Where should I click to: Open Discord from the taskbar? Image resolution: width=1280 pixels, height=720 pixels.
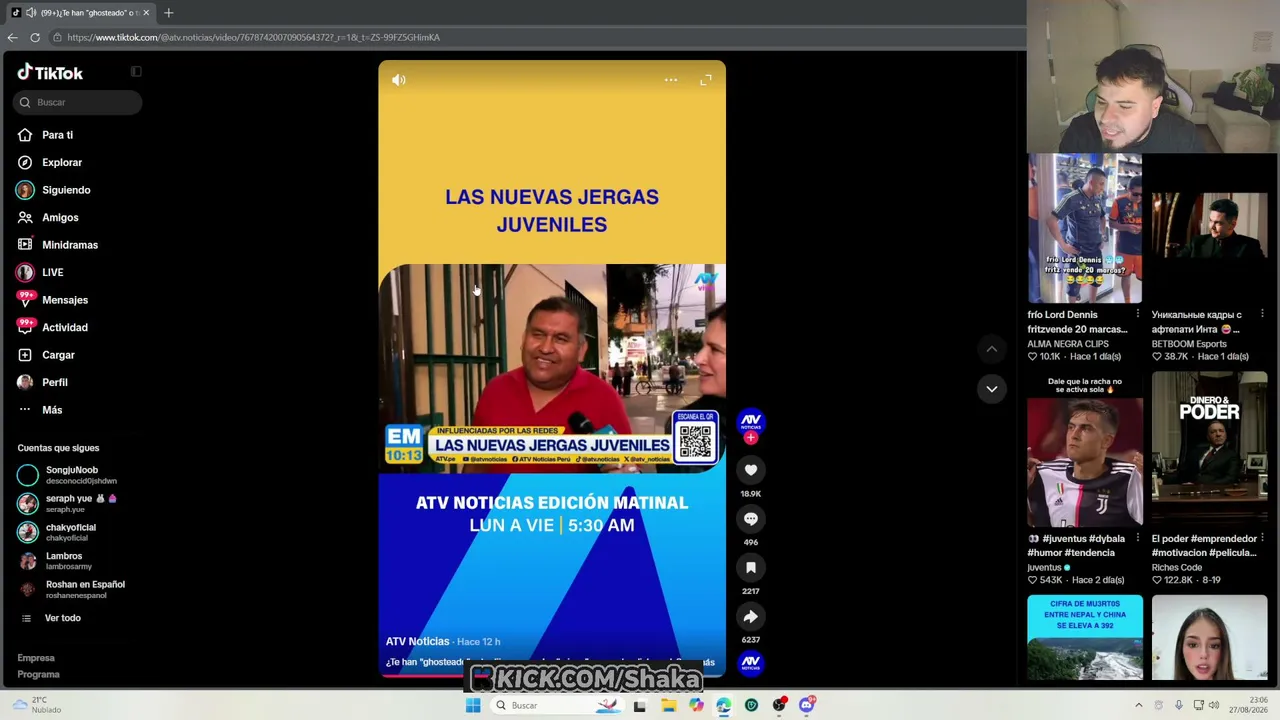[x=807, y=705]
